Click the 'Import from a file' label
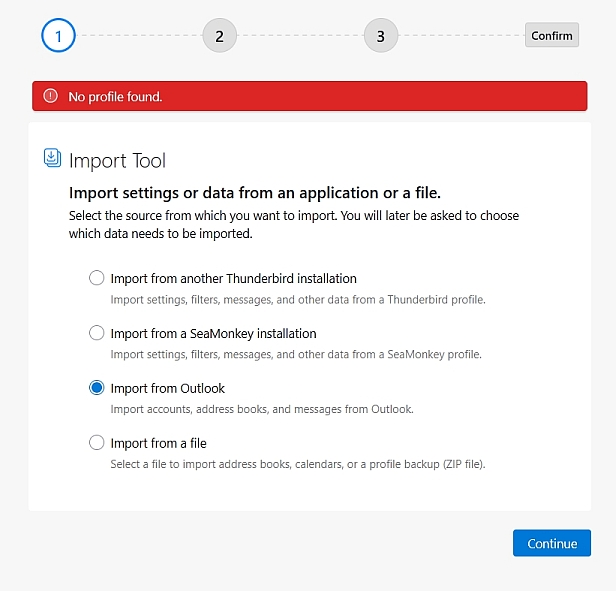Image resolution: width=616 pixels, height=591 pixels. (x=158, y=442)
